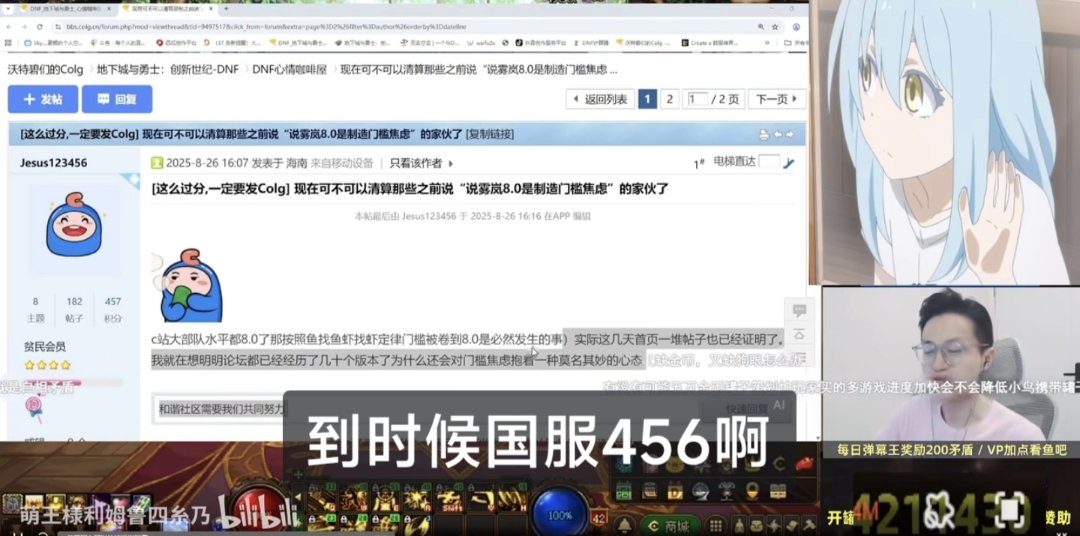Go to previous thread arrow icon
The height and width of the screenshot is (536, 1080).
click(x=778, y=134)
